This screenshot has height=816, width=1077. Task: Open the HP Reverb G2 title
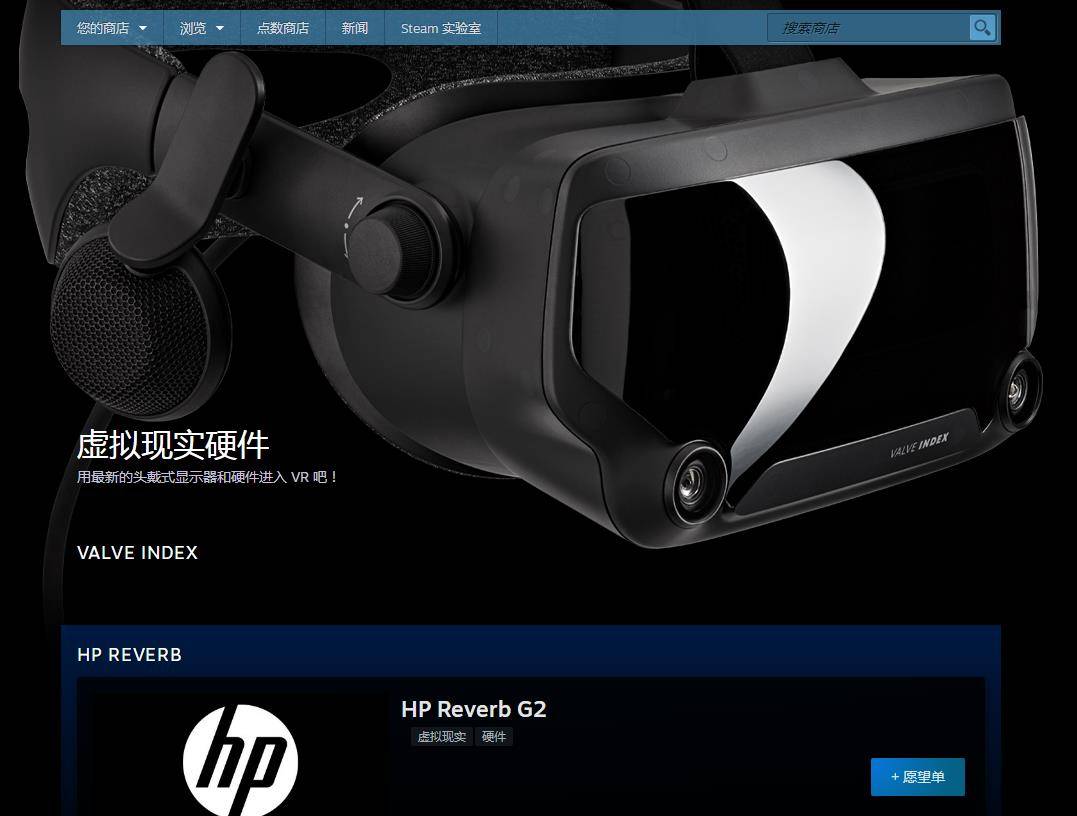pos(473,709)
